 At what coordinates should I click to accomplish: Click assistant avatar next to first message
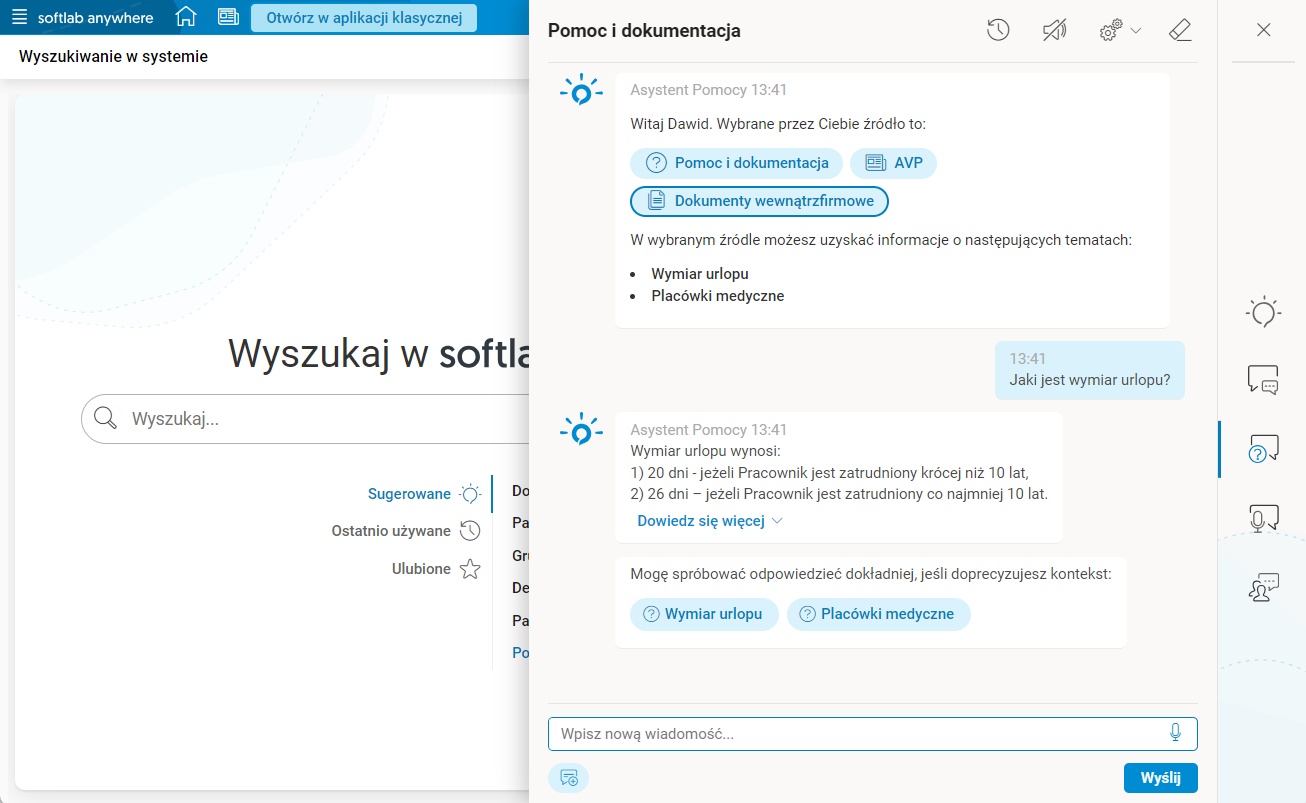point(581,92)
